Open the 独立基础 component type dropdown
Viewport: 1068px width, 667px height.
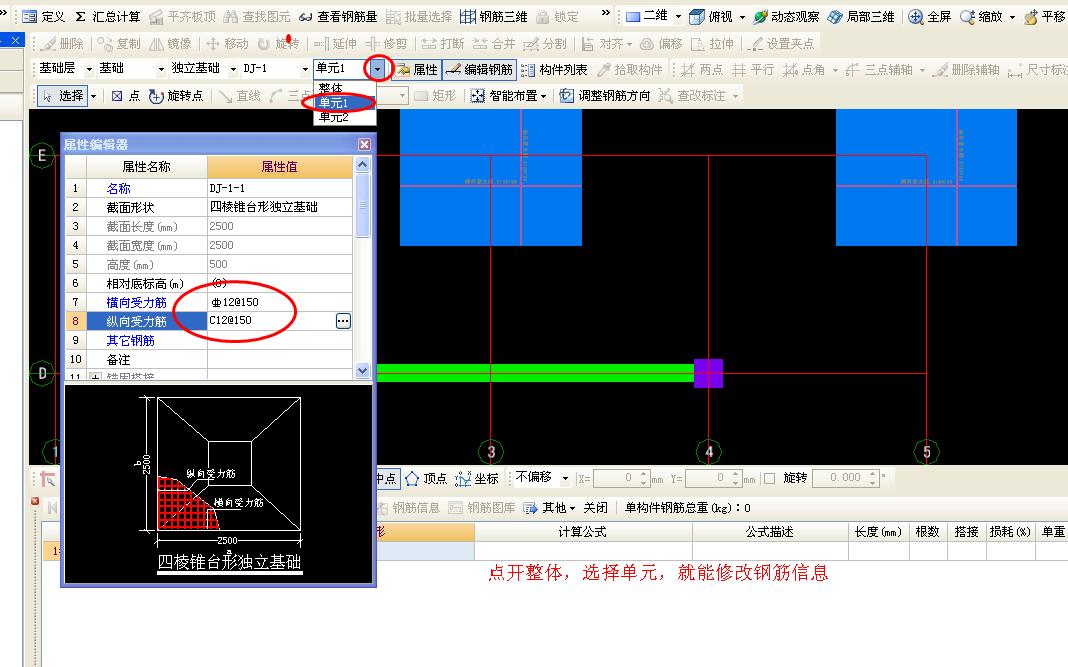point(233,69)
